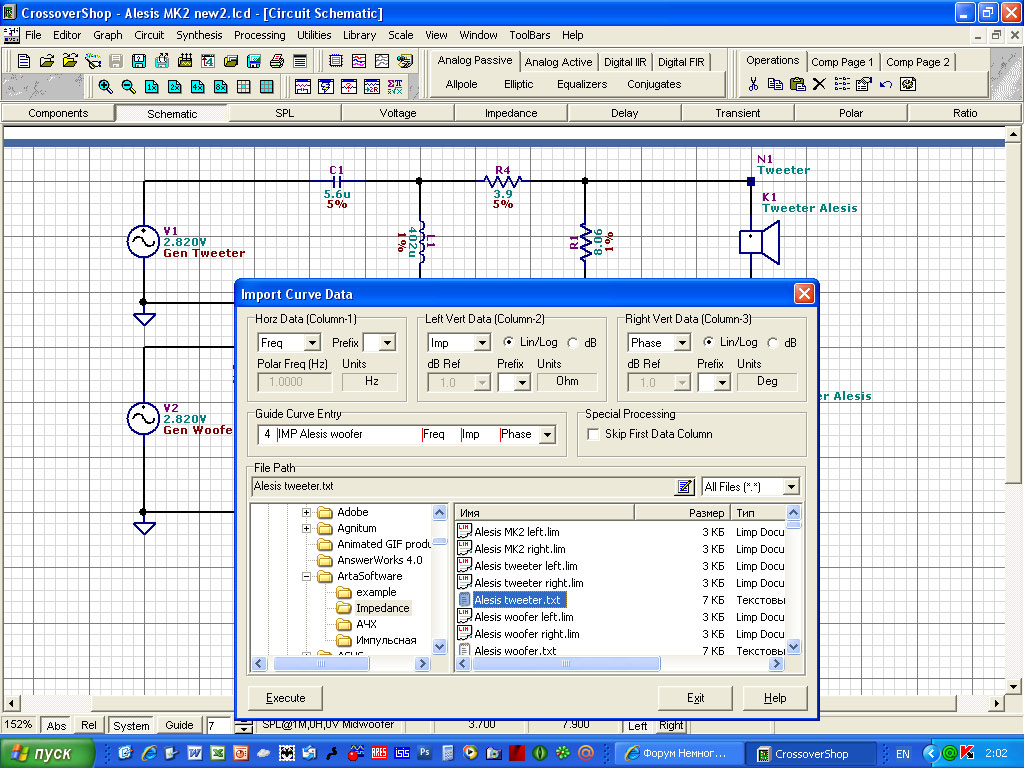The width and height of the screenshot is (1024, 768).
Task: Click the Equalizers button
Action: coord(582,84)
